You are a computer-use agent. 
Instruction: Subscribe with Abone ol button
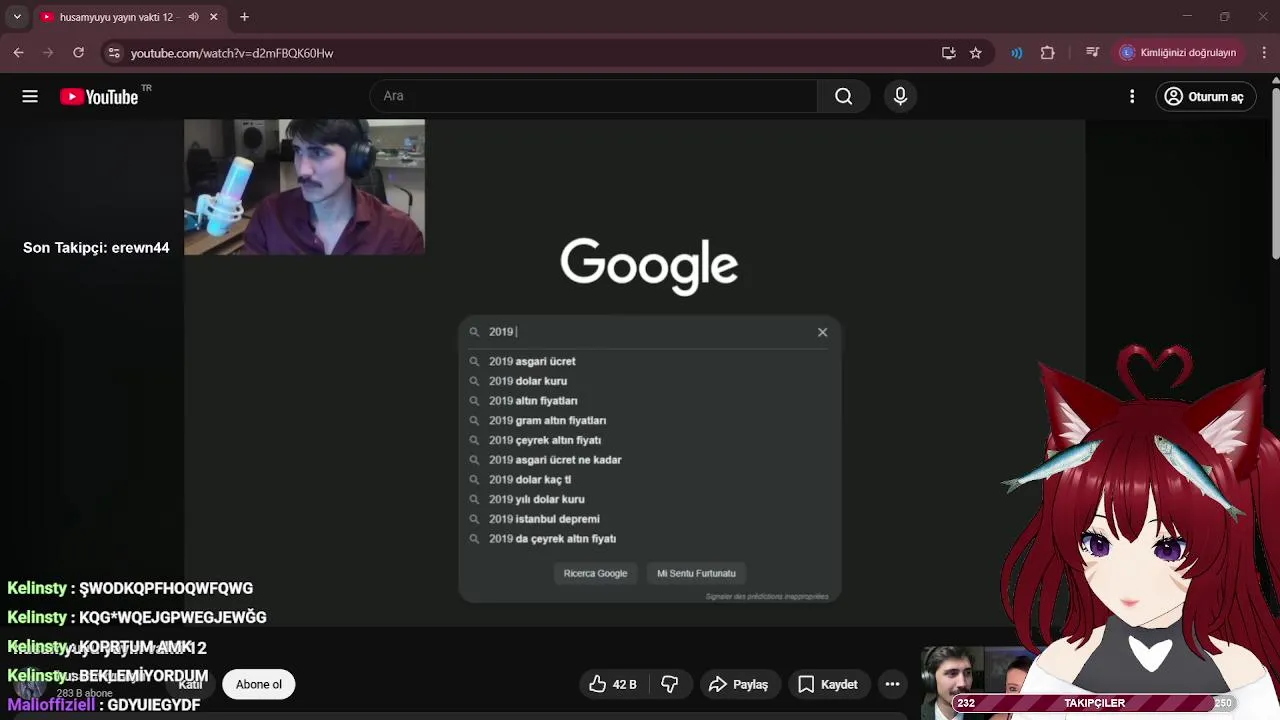pyautogui.click(x=259, y=684)
